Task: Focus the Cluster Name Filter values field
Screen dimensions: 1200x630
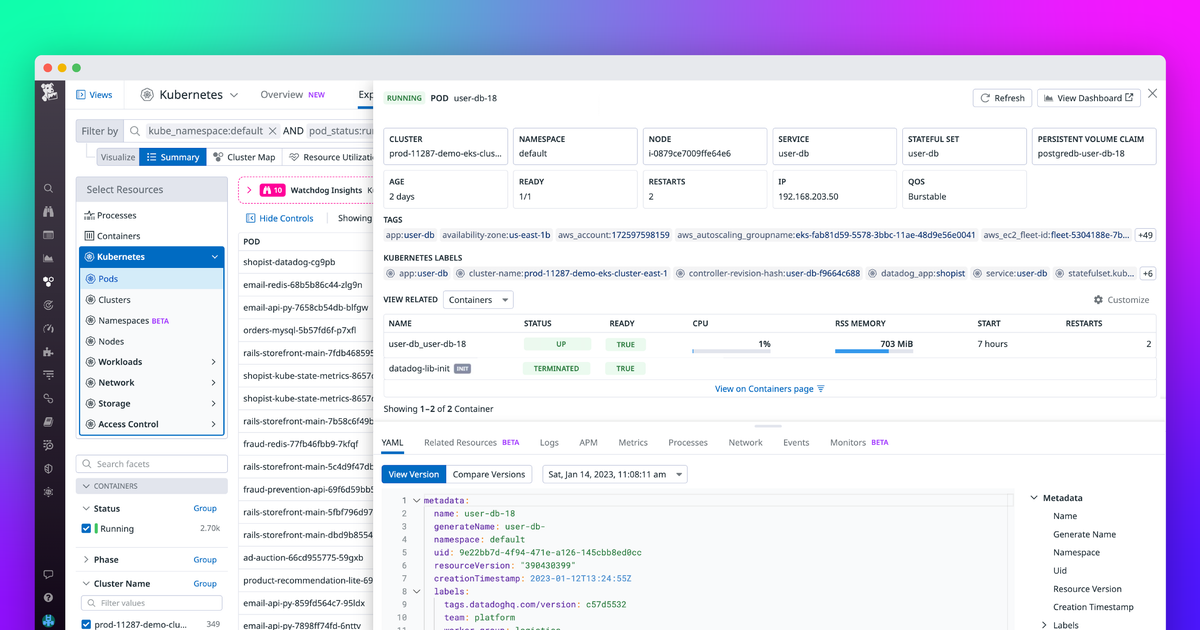Action: click(x=152, y=603)
